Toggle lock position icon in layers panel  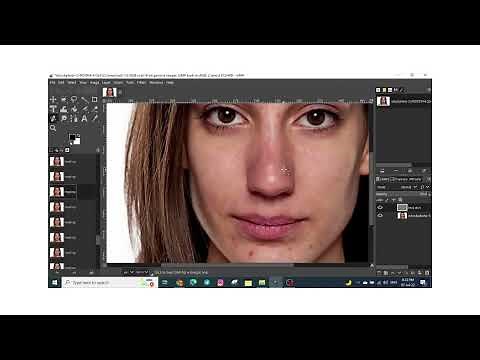coord(393,200)
